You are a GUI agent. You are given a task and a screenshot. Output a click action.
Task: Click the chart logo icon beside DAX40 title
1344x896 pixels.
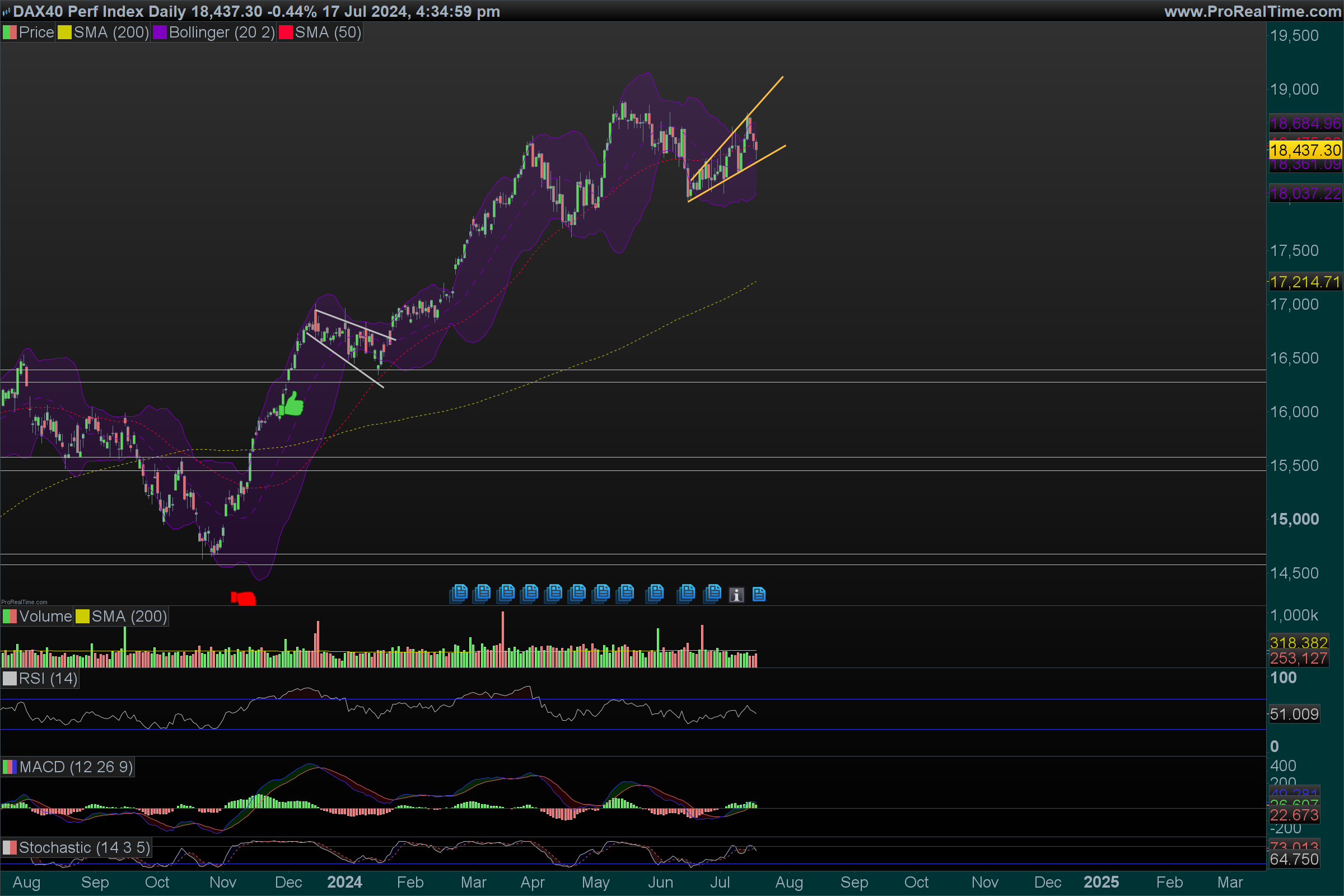[6, 11]
